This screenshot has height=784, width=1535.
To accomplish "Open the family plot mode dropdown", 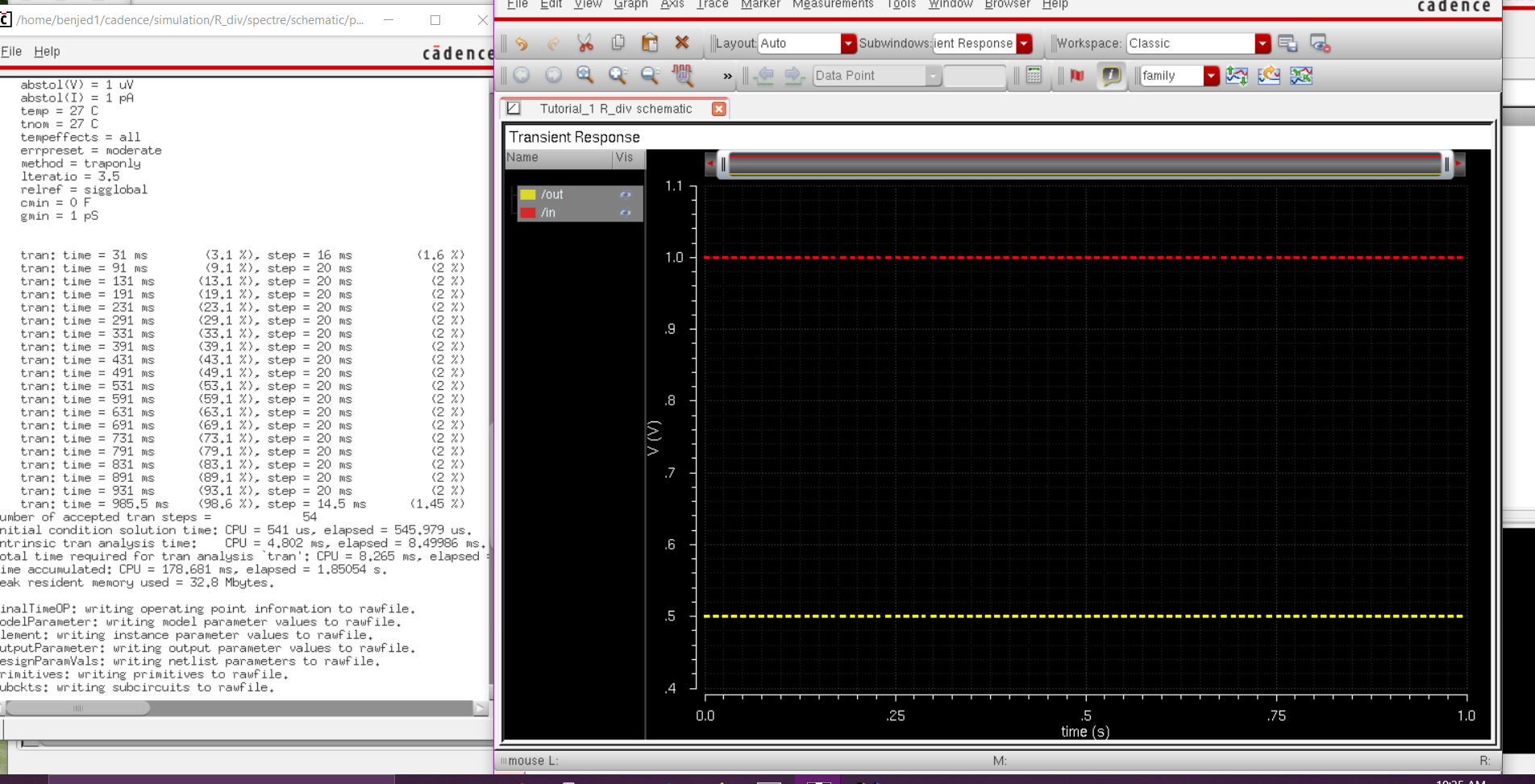I will click(1211, 76).
